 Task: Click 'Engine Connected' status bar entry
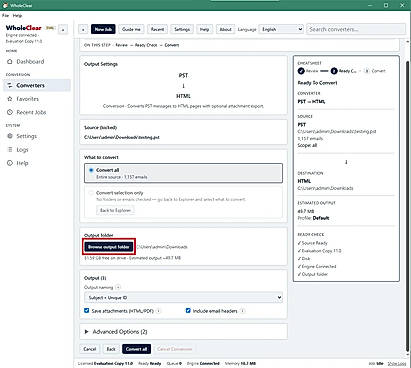tap(203, 363)
